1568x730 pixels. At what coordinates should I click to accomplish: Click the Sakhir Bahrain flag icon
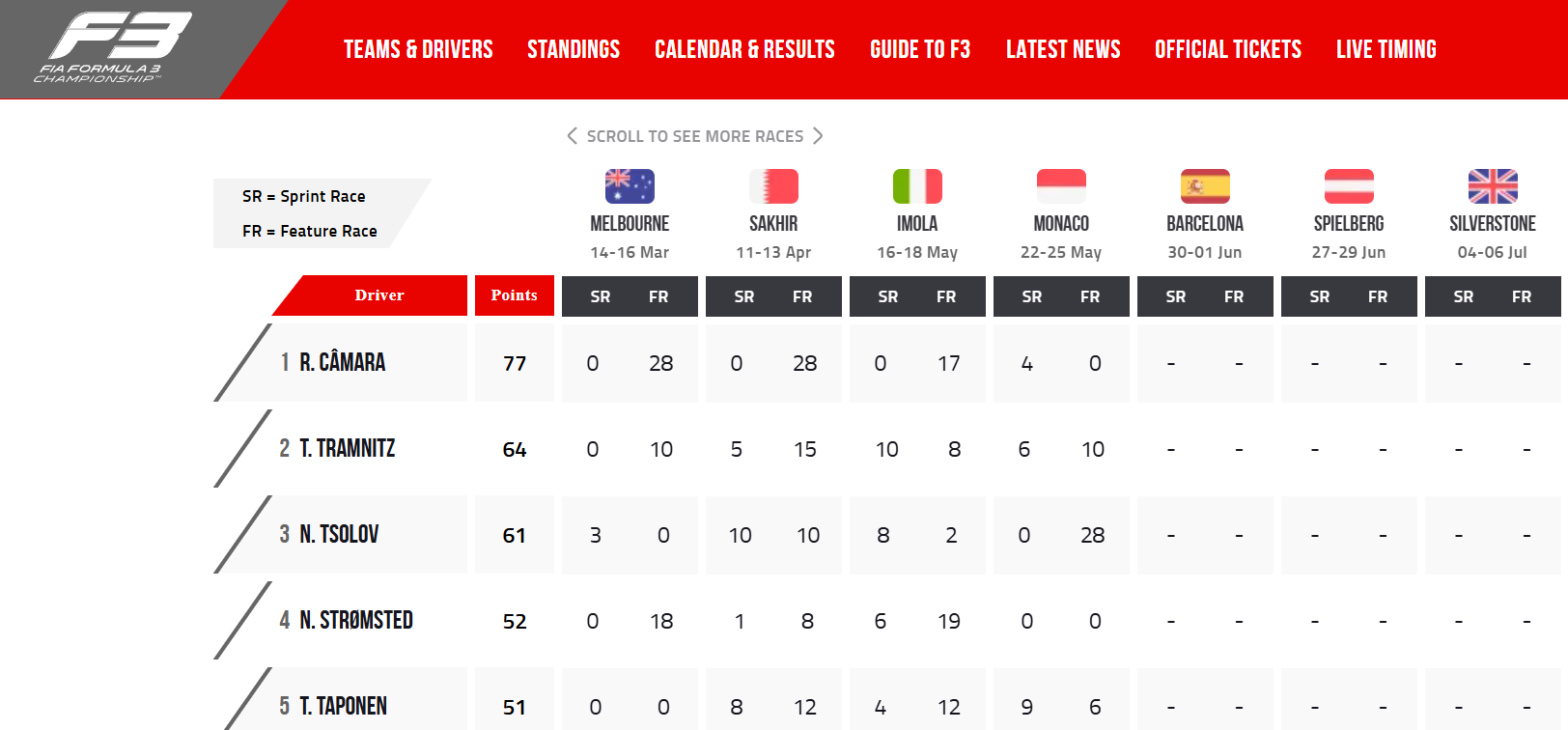(x=773, y=186)
